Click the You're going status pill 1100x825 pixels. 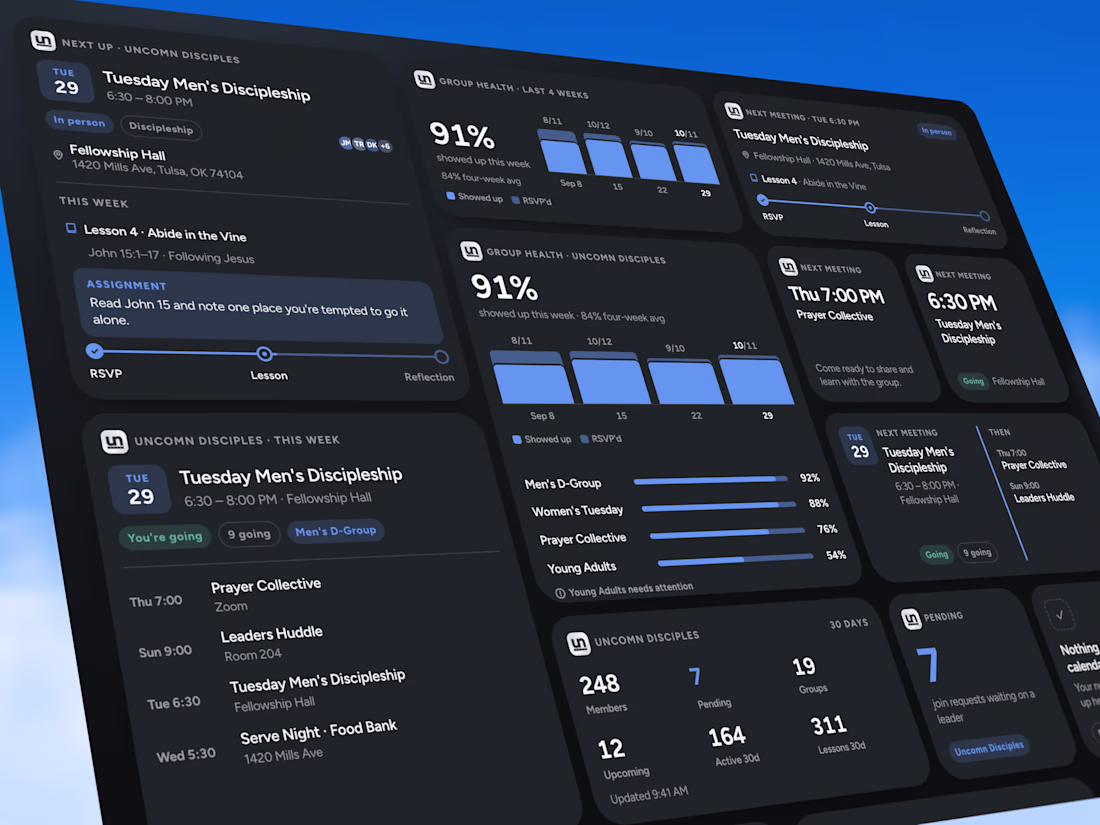[165, 537]
